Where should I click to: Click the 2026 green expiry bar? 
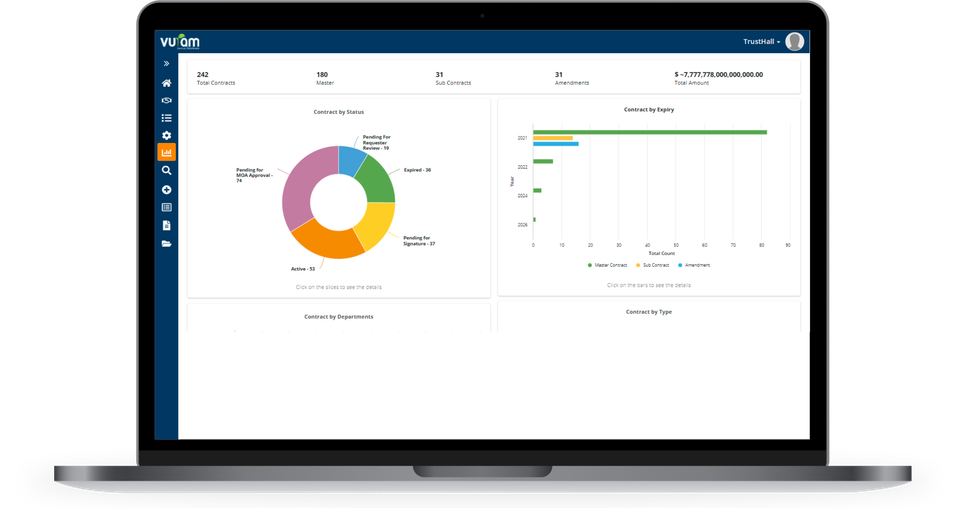pos(534,220)
